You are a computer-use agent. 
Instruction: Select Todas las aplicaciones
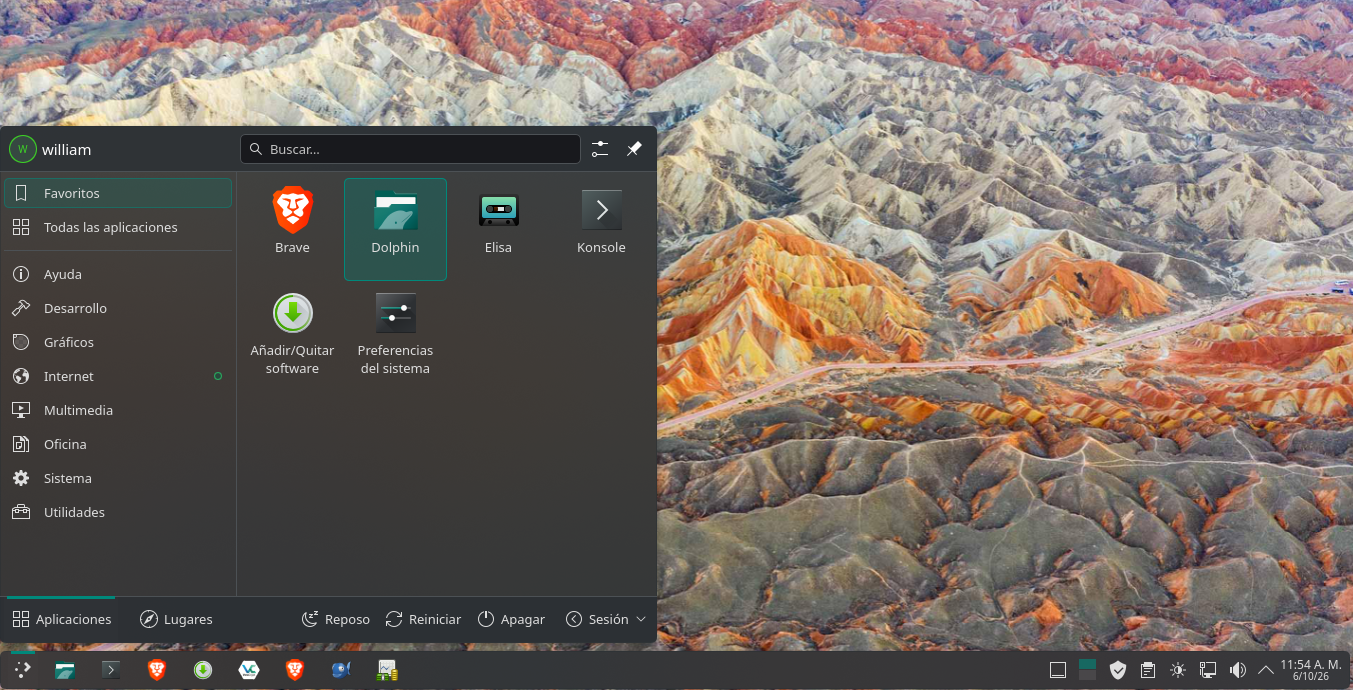coord(118,227)
